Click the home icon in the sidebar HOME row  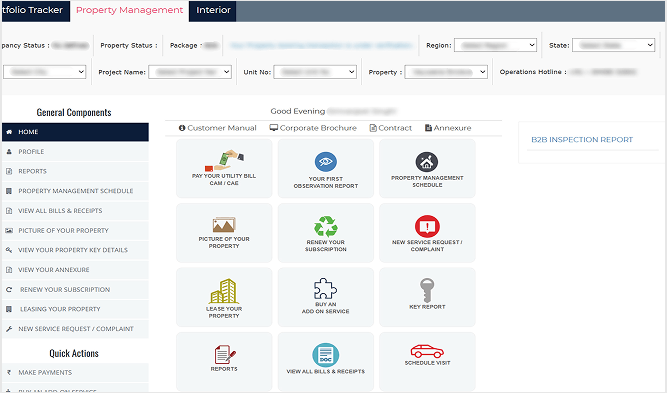9,132
